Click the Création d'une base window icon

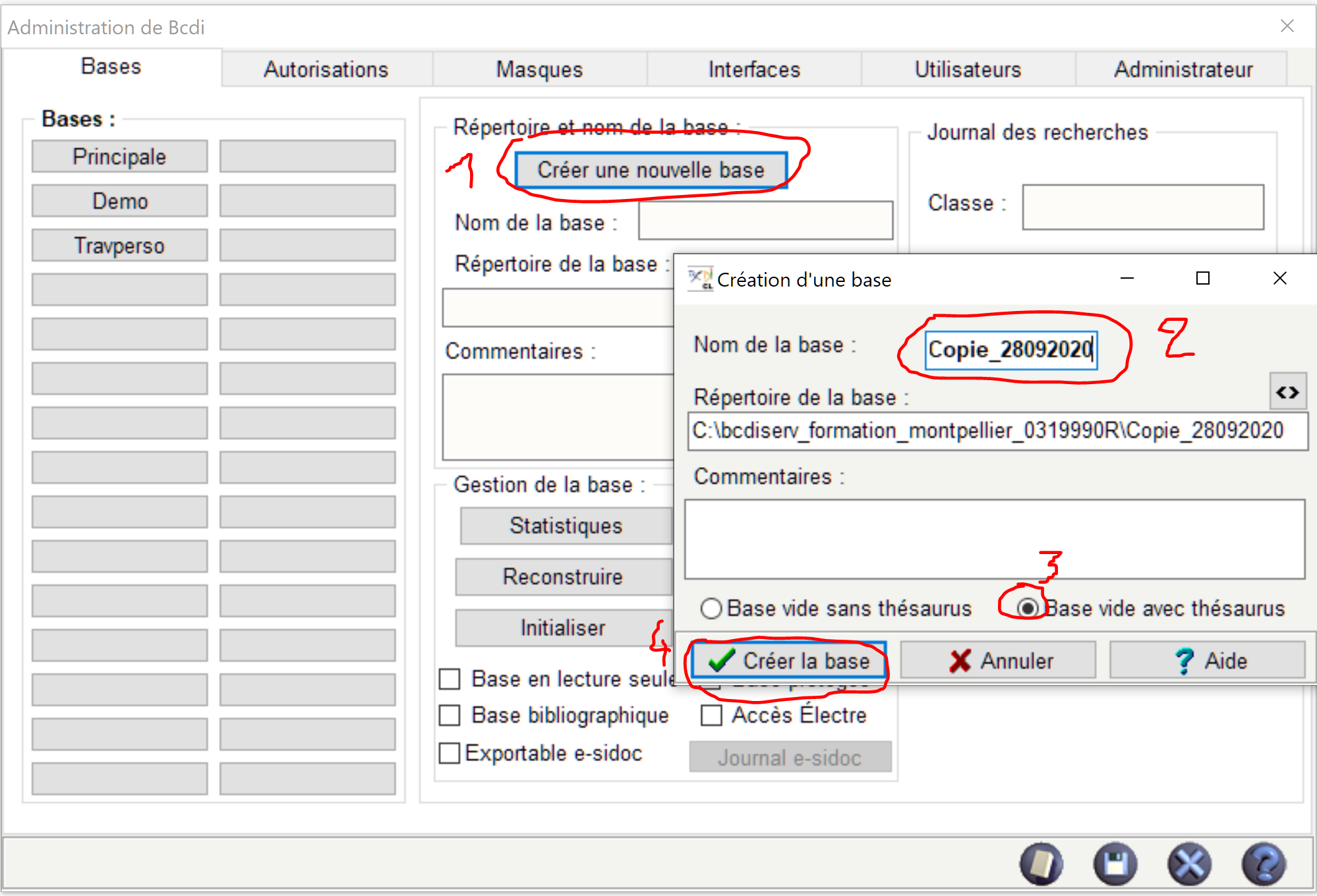pos(699,279)
